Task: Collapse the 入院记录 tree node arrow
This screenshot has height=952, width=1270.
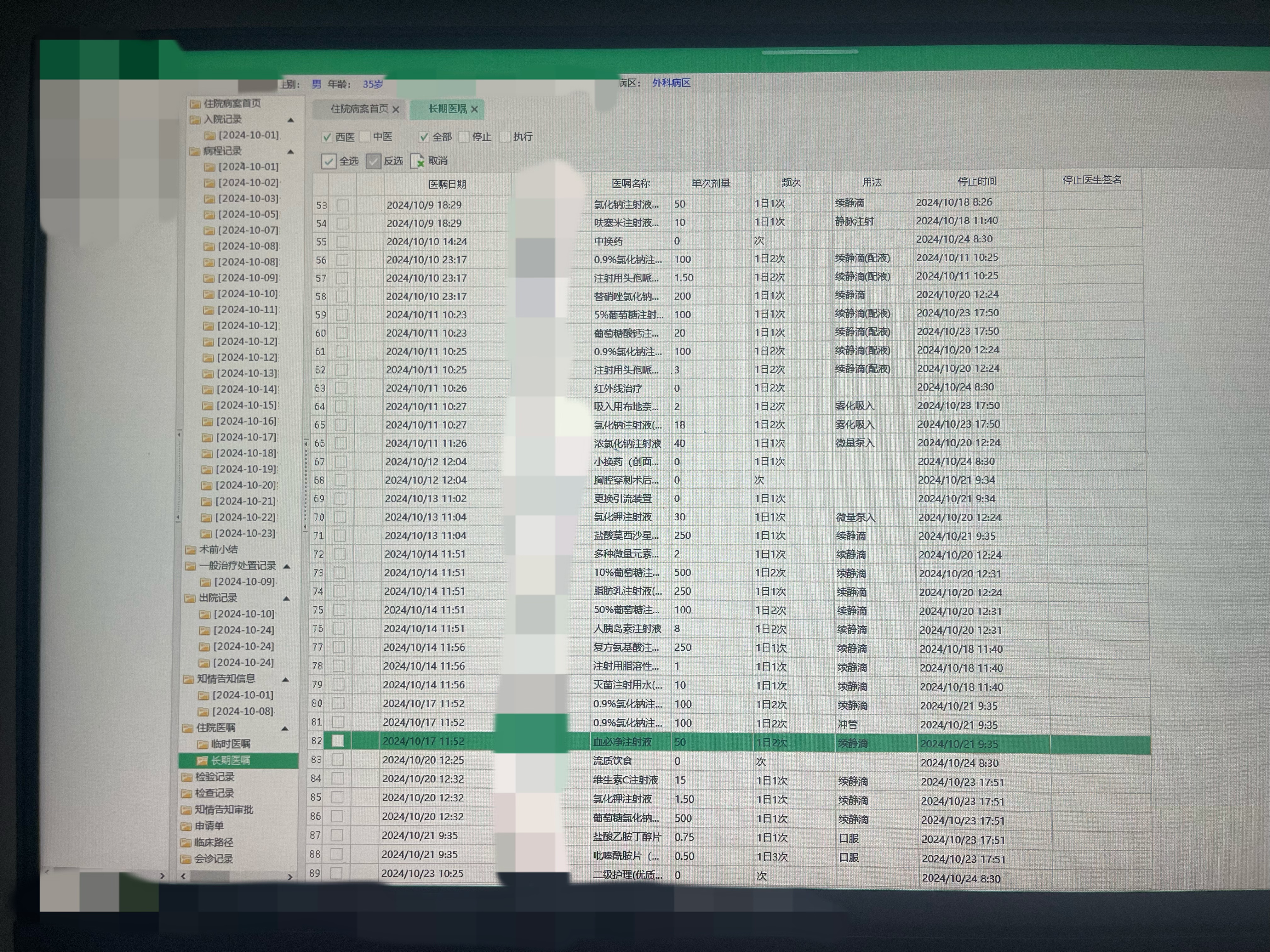Action: click(290, 120)
